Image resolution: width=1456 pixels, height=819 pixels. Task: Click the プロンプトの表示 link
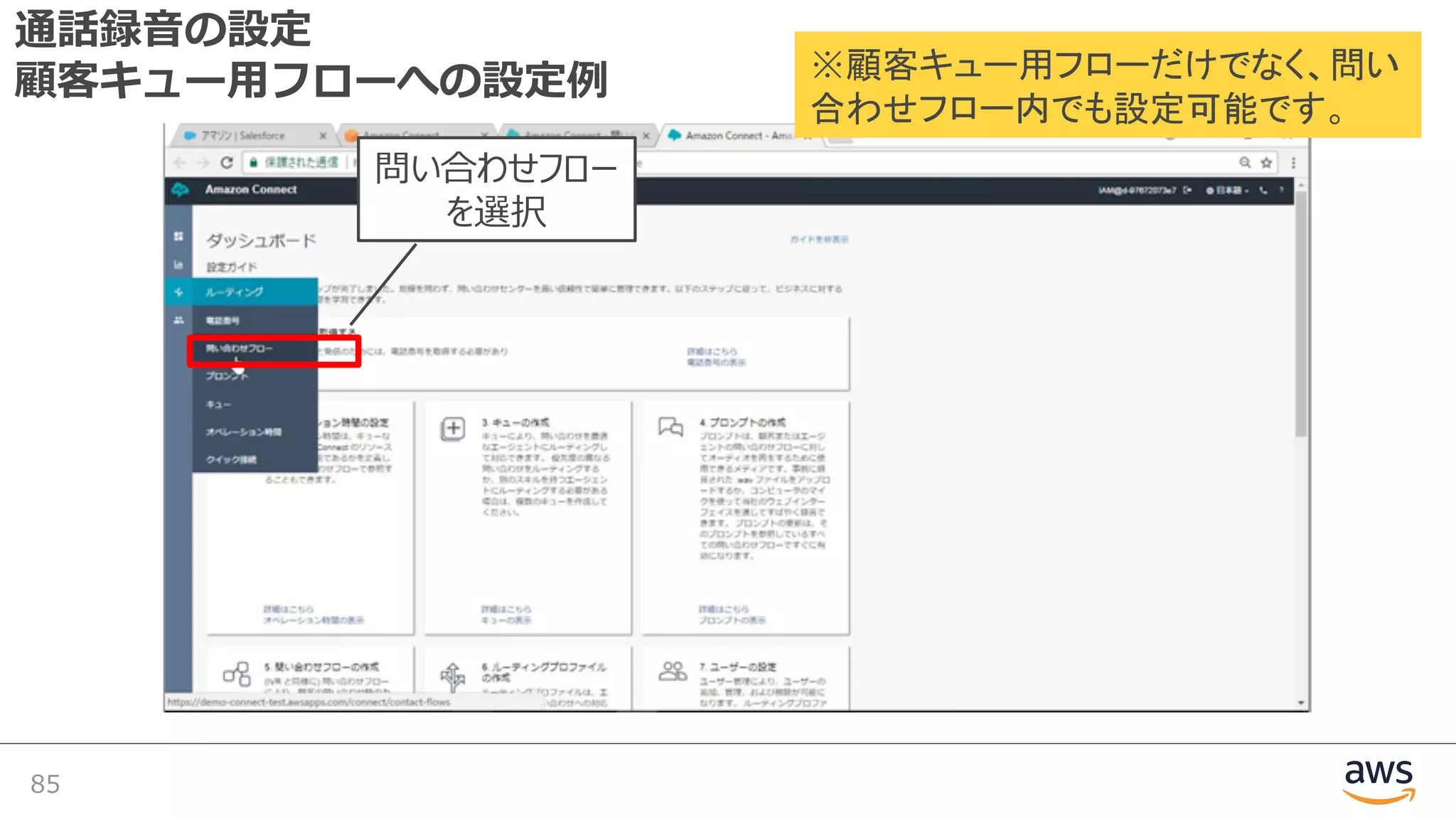(x=732, y=621)
